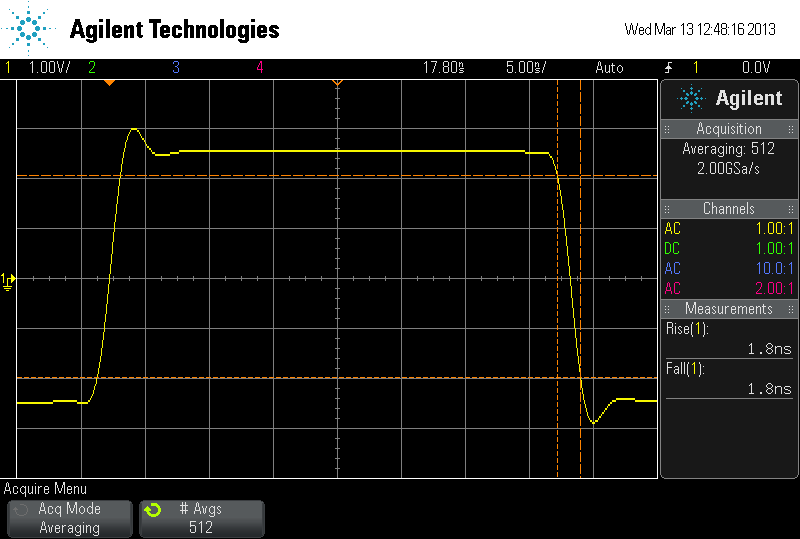Click the Agilent spark logo in sidebar
The height and width of the screenshot is (539, 800).
click(691, 99)
